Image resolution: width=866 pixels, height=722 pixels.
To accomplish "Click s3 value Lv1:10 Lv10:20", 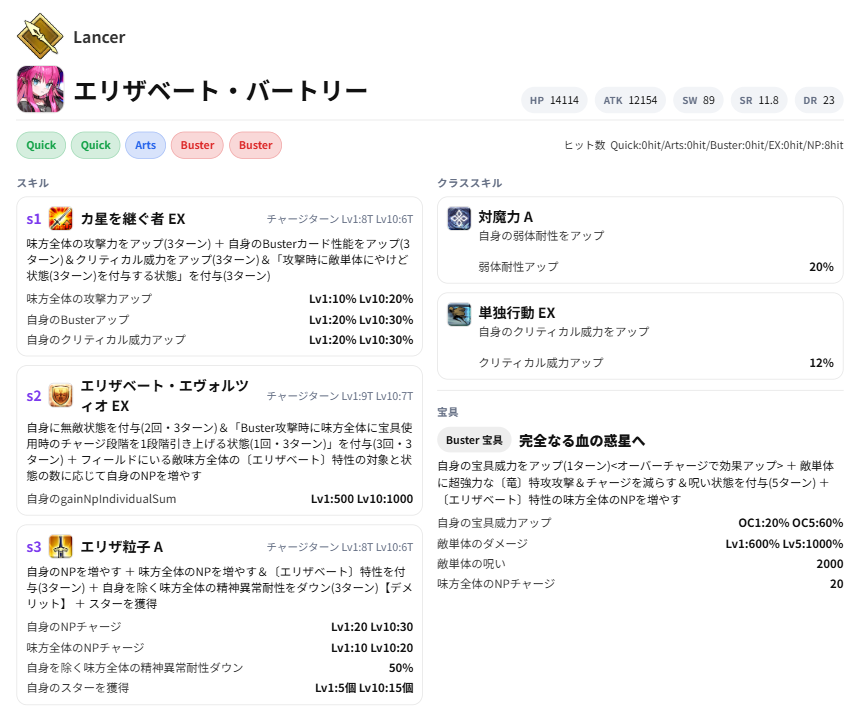I will pyautogui.click(x=372, y=648).
